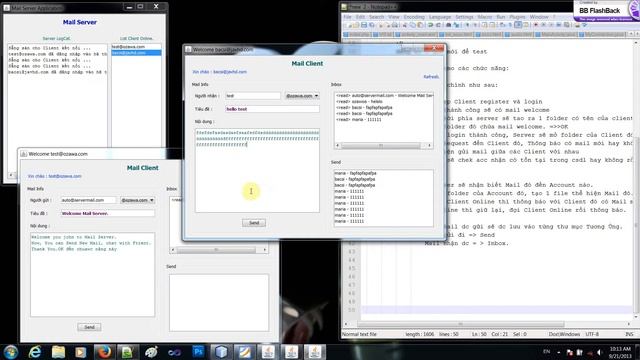
Task: Open the Search menu in Notepad++
Action: coord(376,17)
